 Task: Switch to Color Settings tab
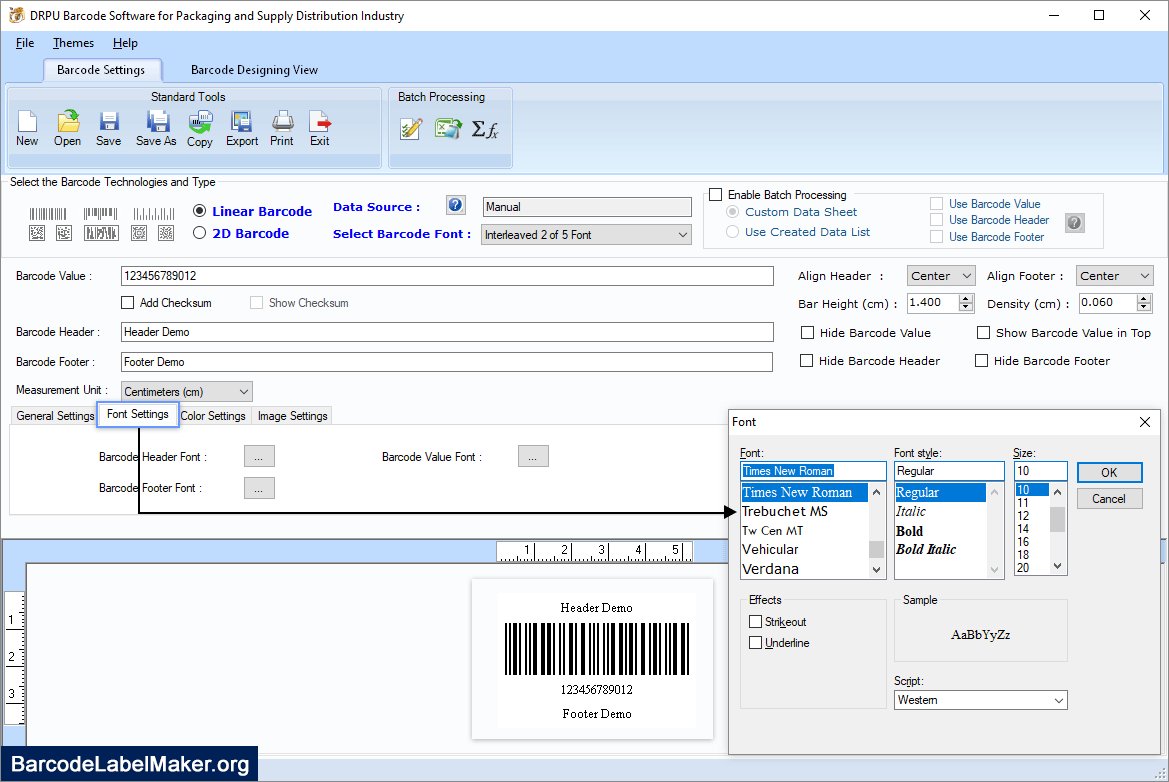pos(213,416)
